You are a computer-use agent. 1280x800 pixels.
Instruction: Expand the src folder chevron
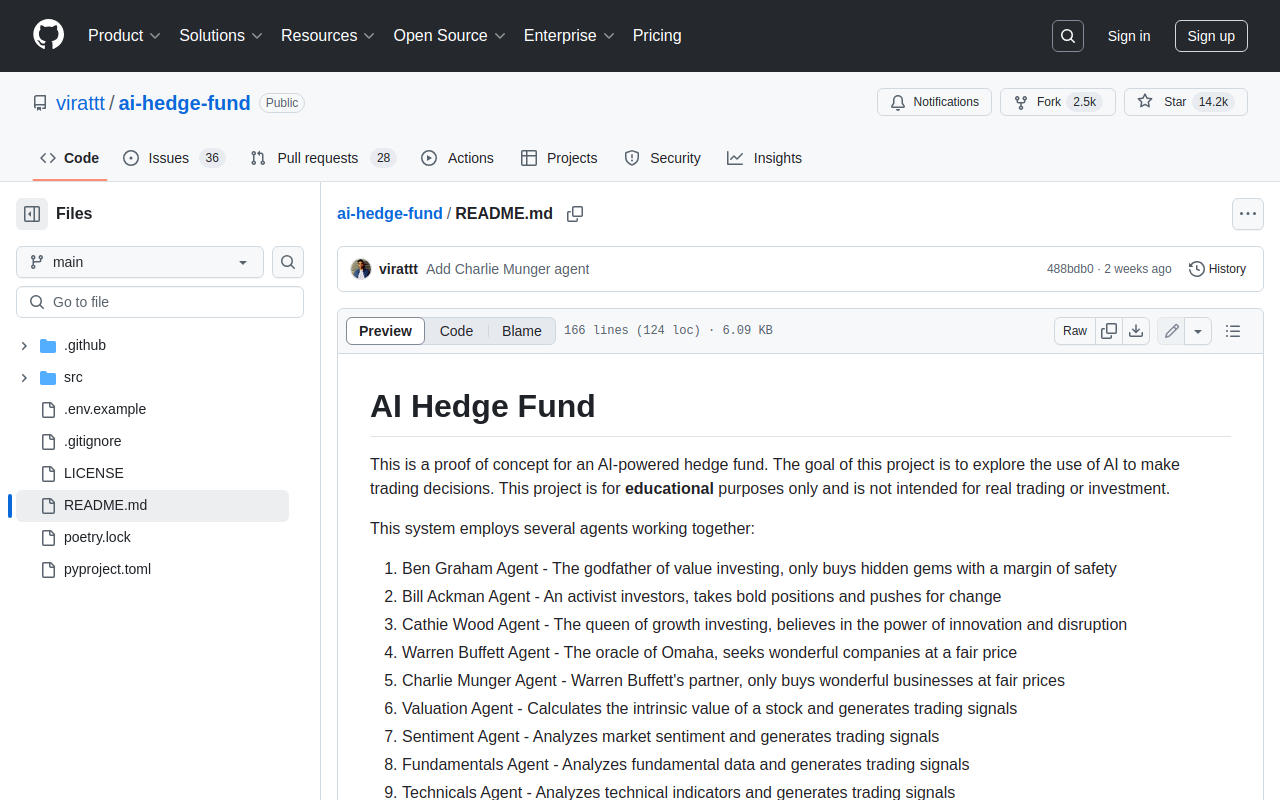(24, 378)
